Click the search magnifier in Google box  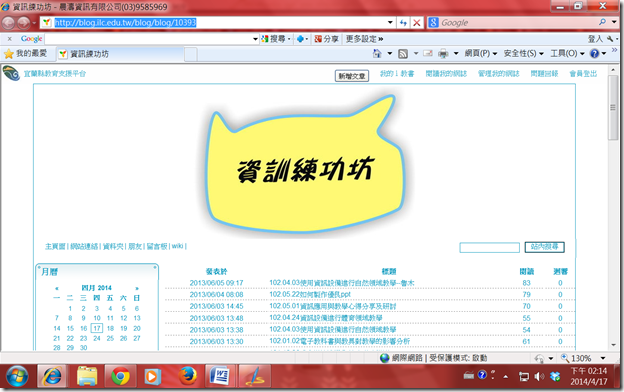pyautogui.click(x=603, y=22)
